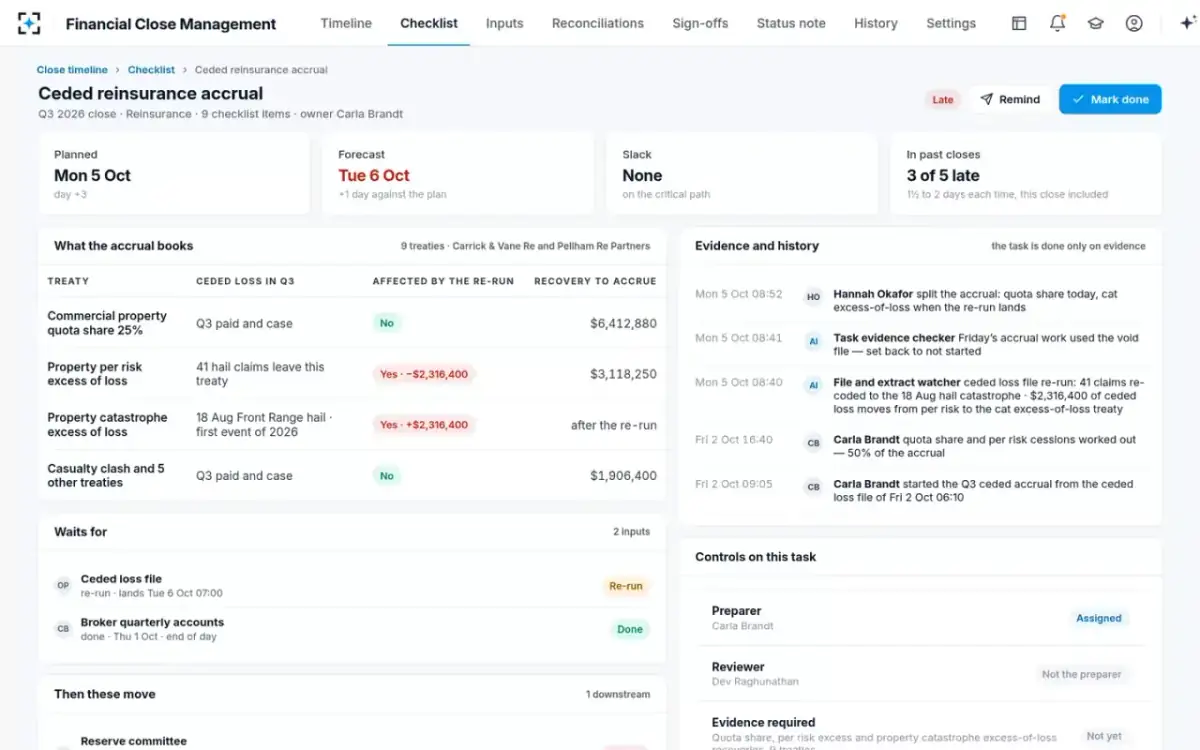Click the In past closes 3 of 5 late card

[1026, 174]
